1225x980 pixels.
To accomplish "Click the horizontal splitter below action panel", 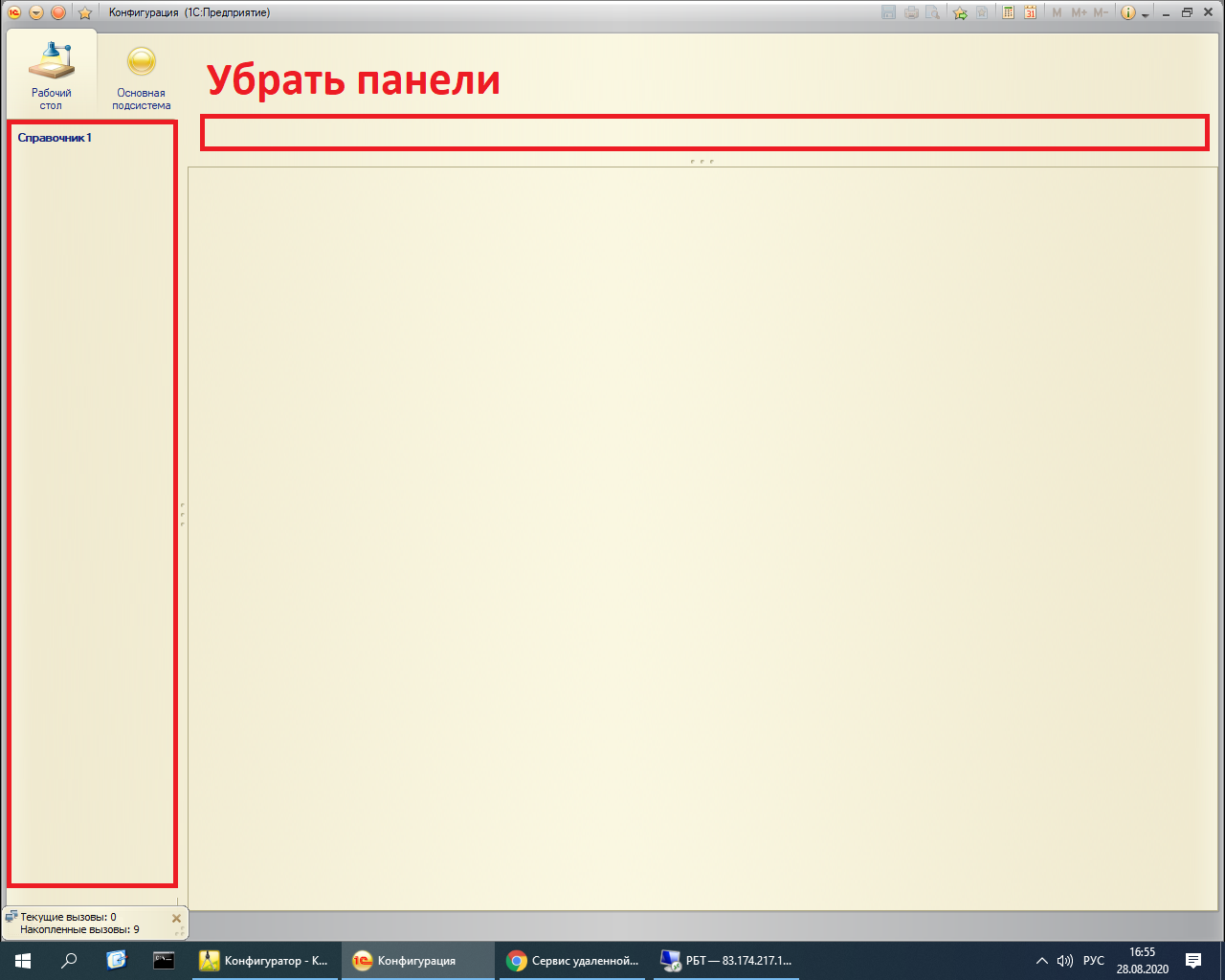I will tap(702, 161).
